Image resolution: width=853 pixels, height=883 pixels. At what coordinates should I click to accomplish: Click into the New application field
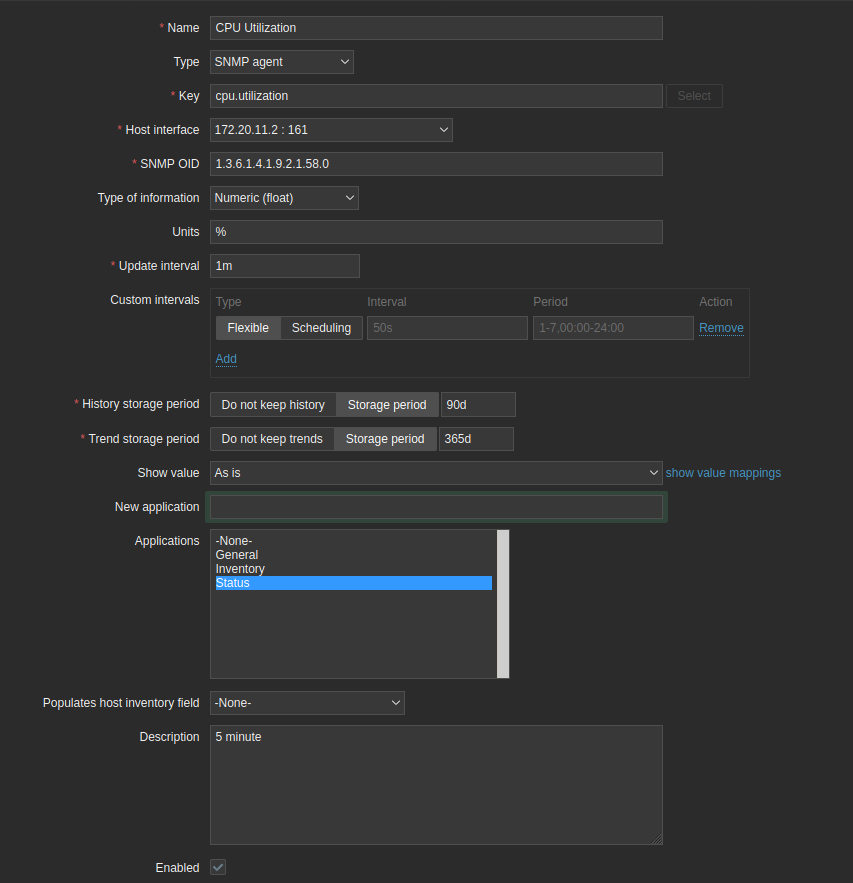pyautogui.click(x=436, y=507)
